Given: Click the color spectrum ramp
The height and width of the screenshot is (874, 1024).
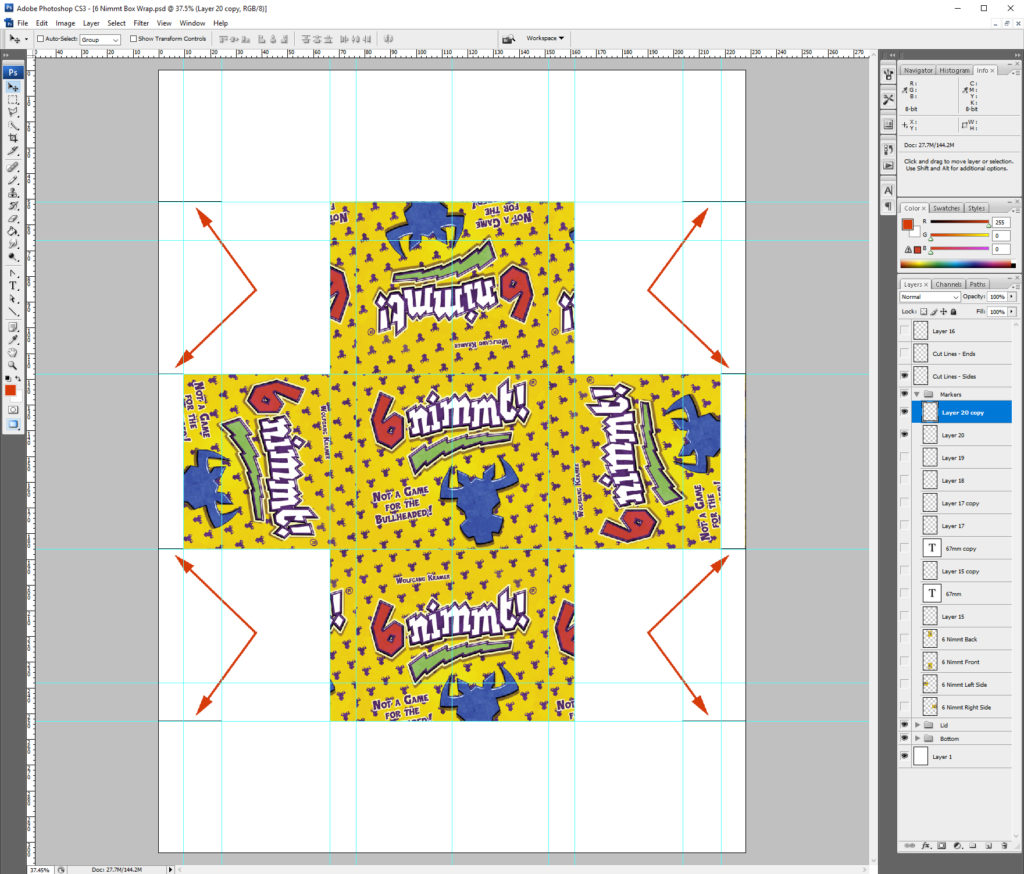Looking at the screenshot, I should (x=957, y=264).
